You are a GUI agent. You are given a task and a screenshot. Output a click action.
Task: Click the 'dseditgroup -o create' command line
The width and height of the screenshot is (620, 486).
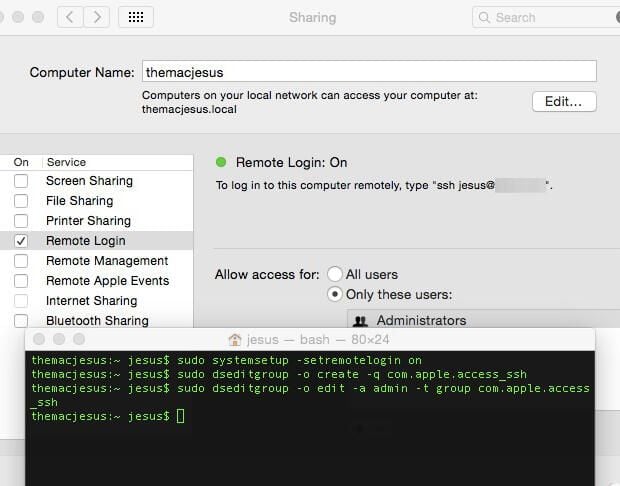[279, 374]
